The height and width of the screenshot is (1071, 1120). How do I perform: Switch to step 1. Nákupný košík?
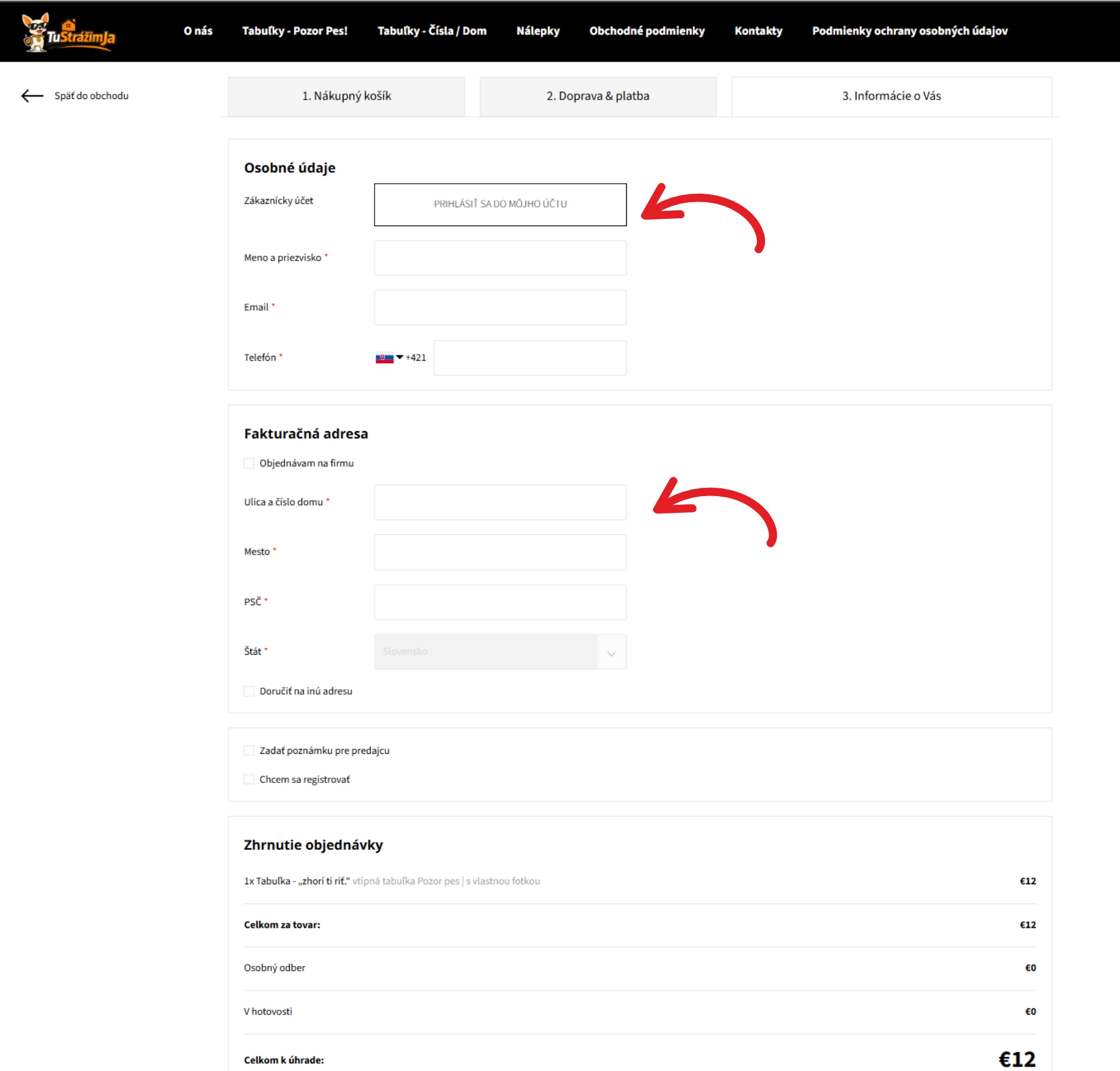346,96
